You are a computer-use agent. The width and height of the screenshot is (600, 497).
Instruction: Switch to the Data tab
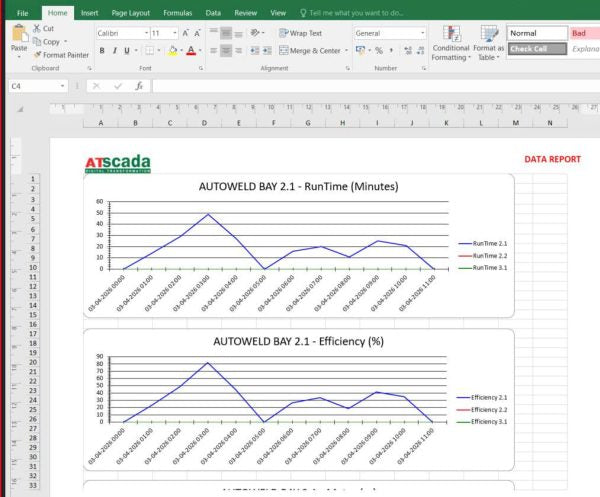tap(213, 13)
